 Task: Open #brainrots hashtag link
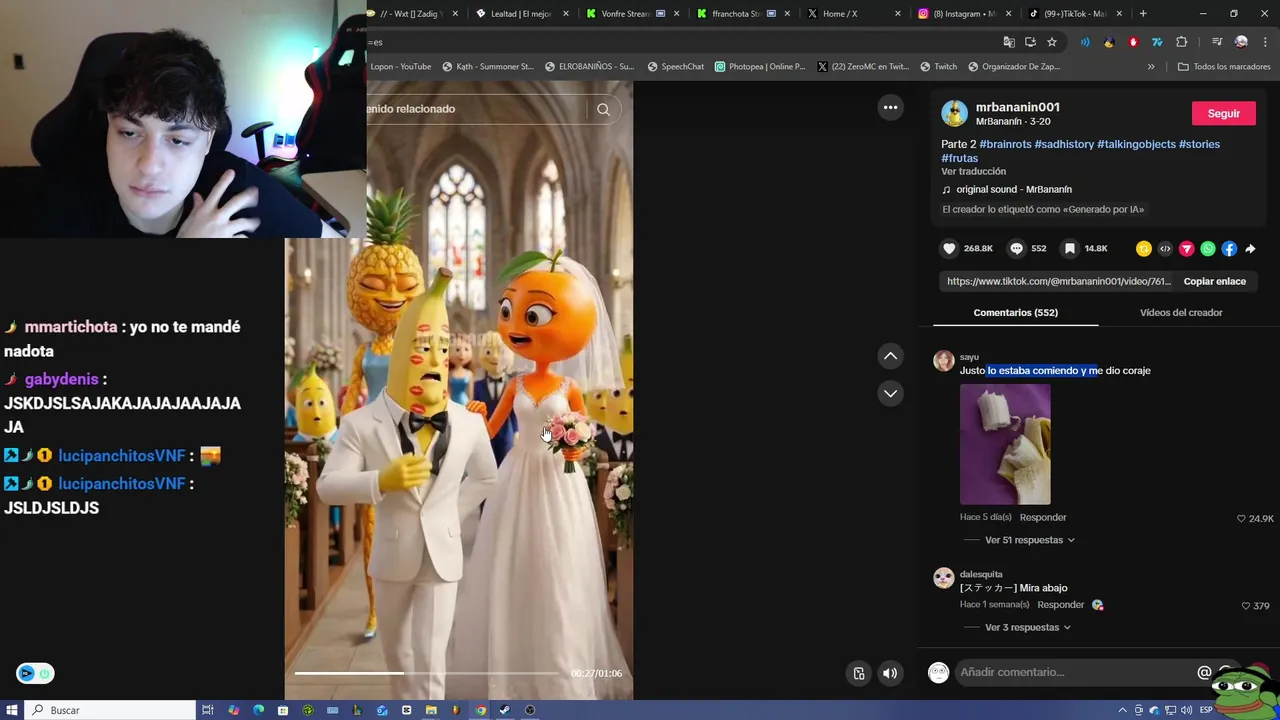click(1005, 145)
